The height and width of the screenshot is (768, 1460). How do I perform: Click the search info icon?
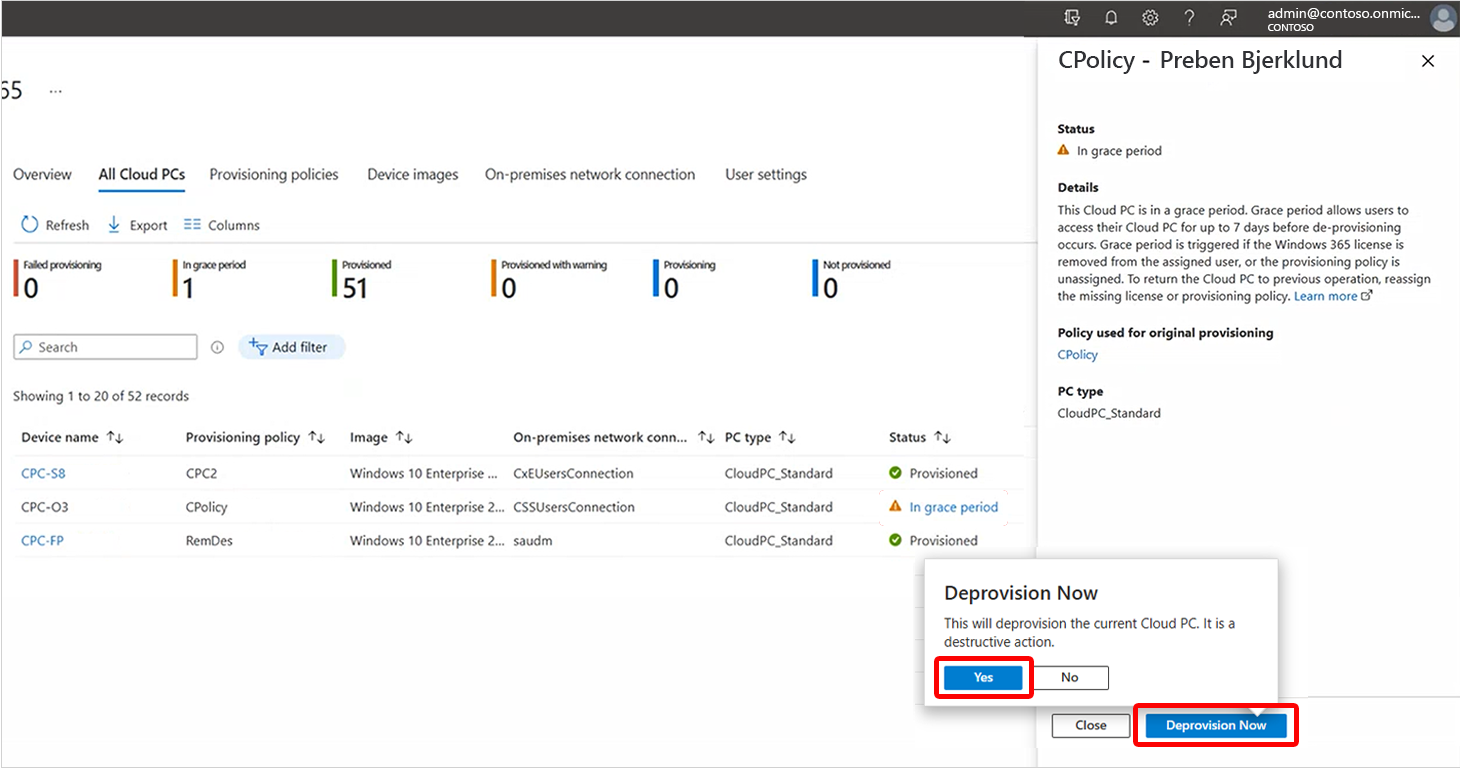tap(217, 347)
